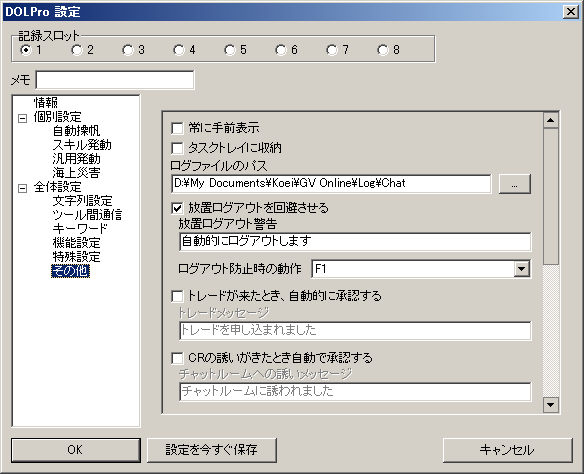Screen dimensions: 584x474
Task: Select record slot 8 radio button
Action: click(x=383, y=50)
